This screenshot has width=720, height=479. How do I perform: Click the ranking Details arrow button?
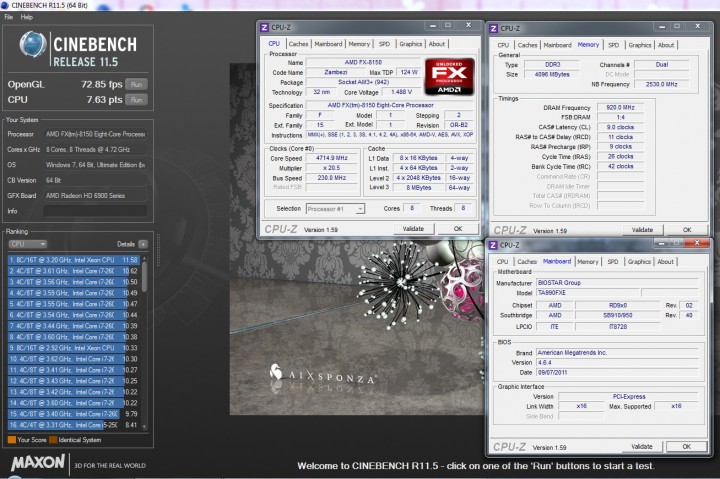pos(143,244)
